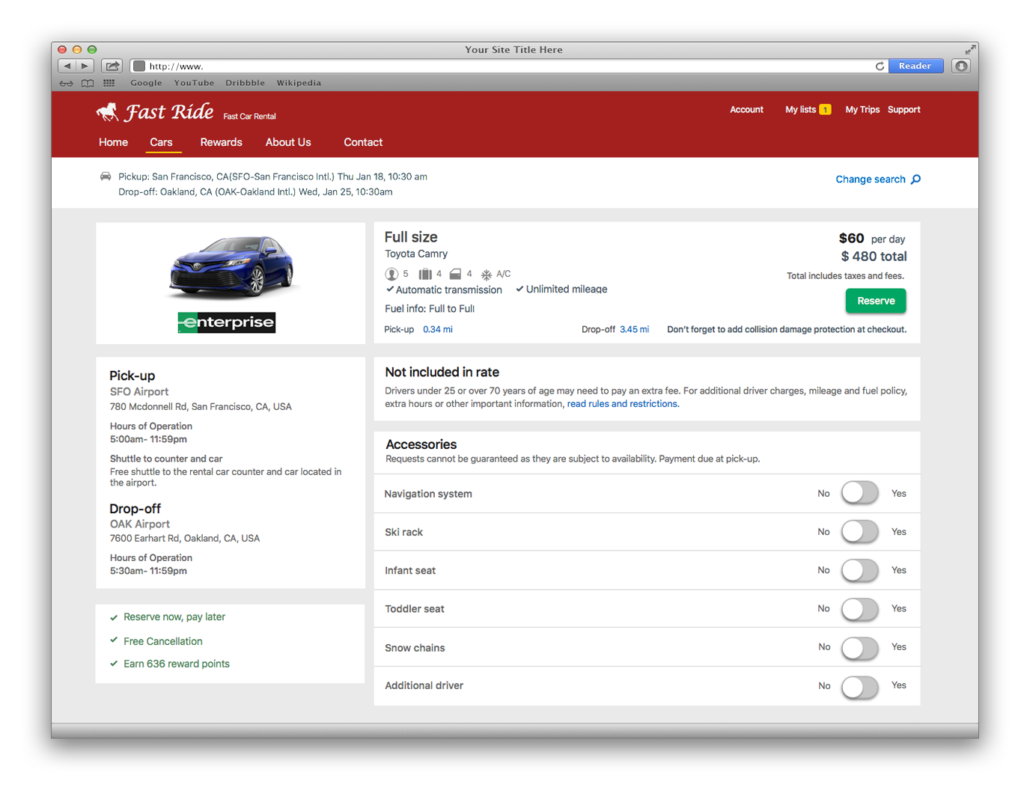Turn on the Ski rack switch

coord(859,532)
